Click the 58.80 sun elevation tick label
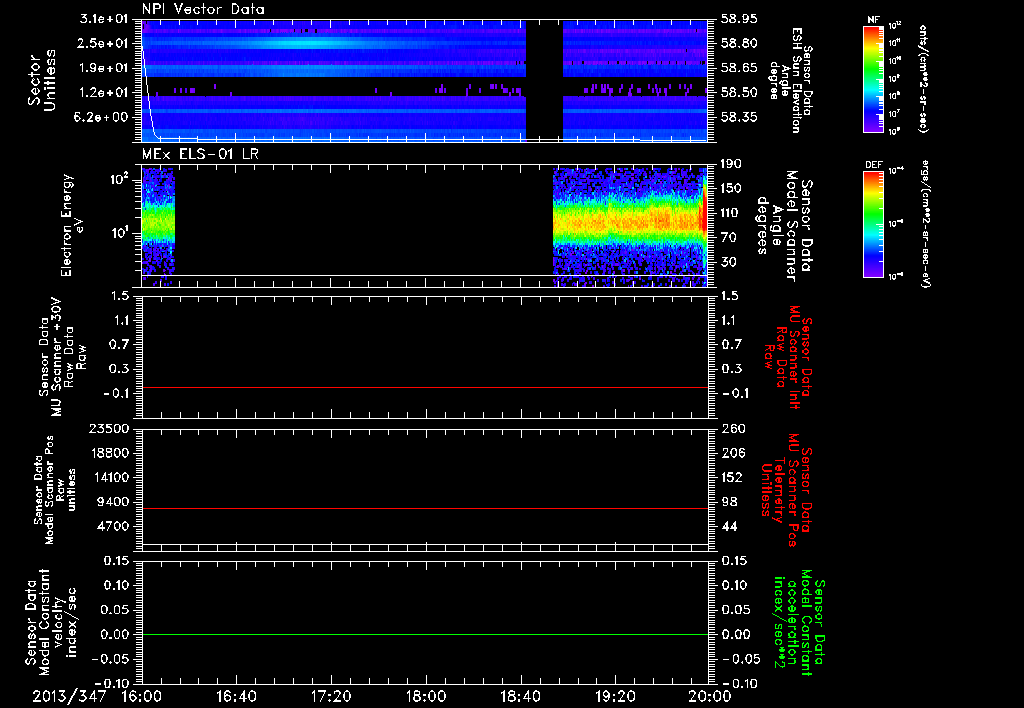 739,43
